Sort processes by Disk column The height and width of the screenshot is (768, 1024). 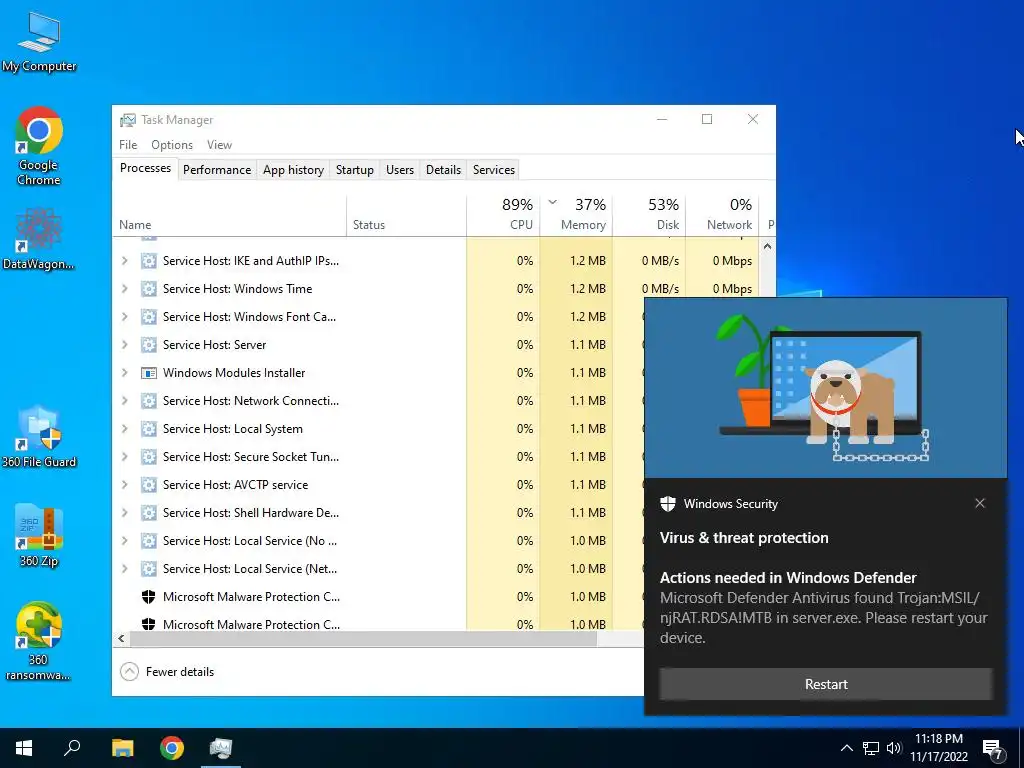649,216
